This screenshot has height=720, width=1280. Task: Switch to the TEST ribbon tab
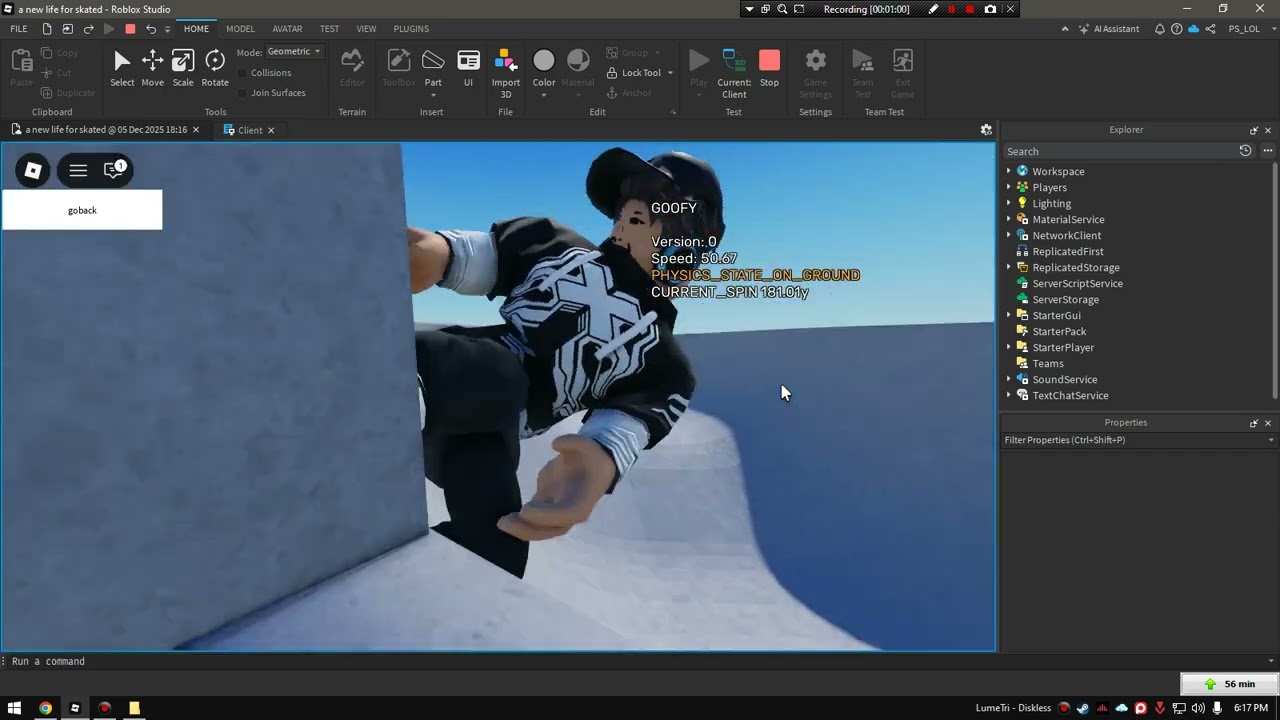(329, 29)
